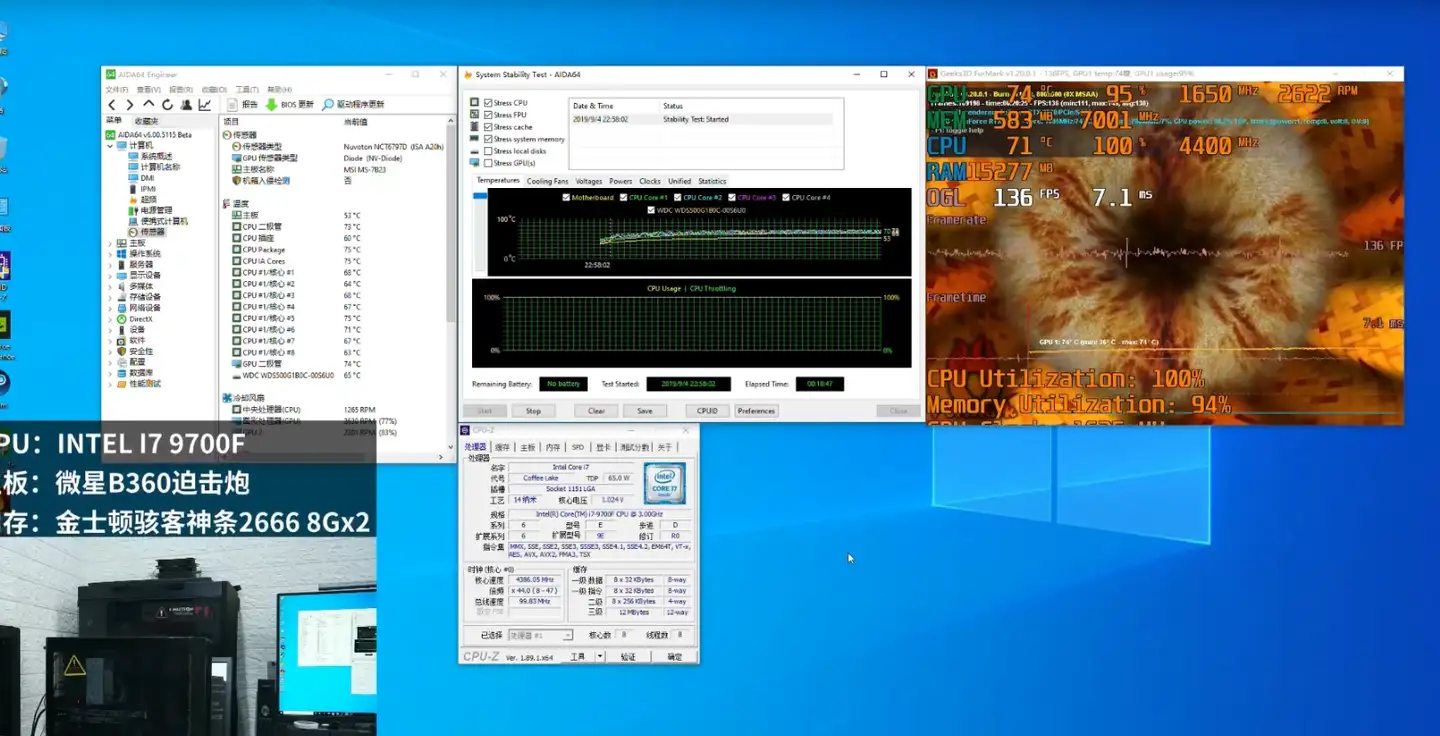This screenshot has height=736, width=1440.
Task: Click CPU-Z 确定 button
Action: point(675,657)
